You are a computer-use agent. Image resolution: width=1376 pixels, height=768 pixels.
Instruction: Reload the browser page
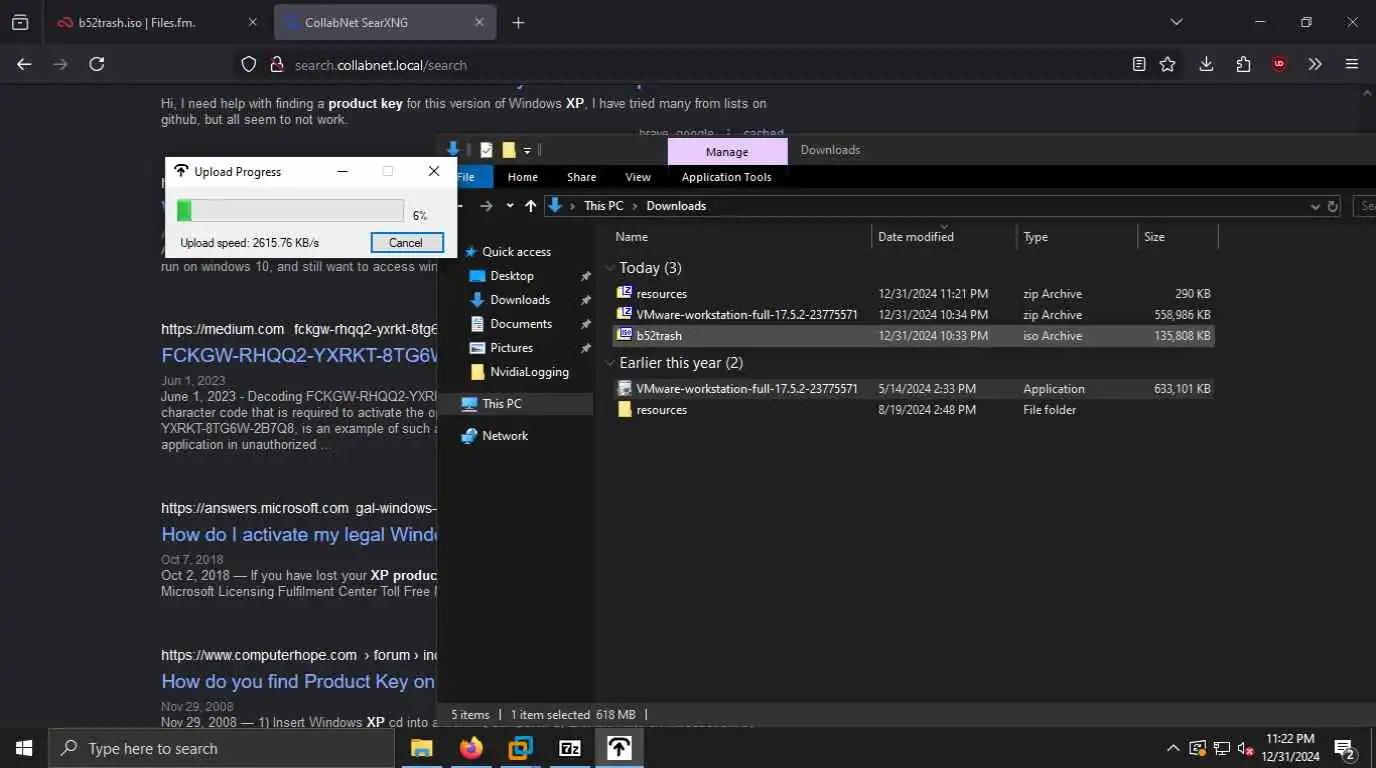coord(97,64)
